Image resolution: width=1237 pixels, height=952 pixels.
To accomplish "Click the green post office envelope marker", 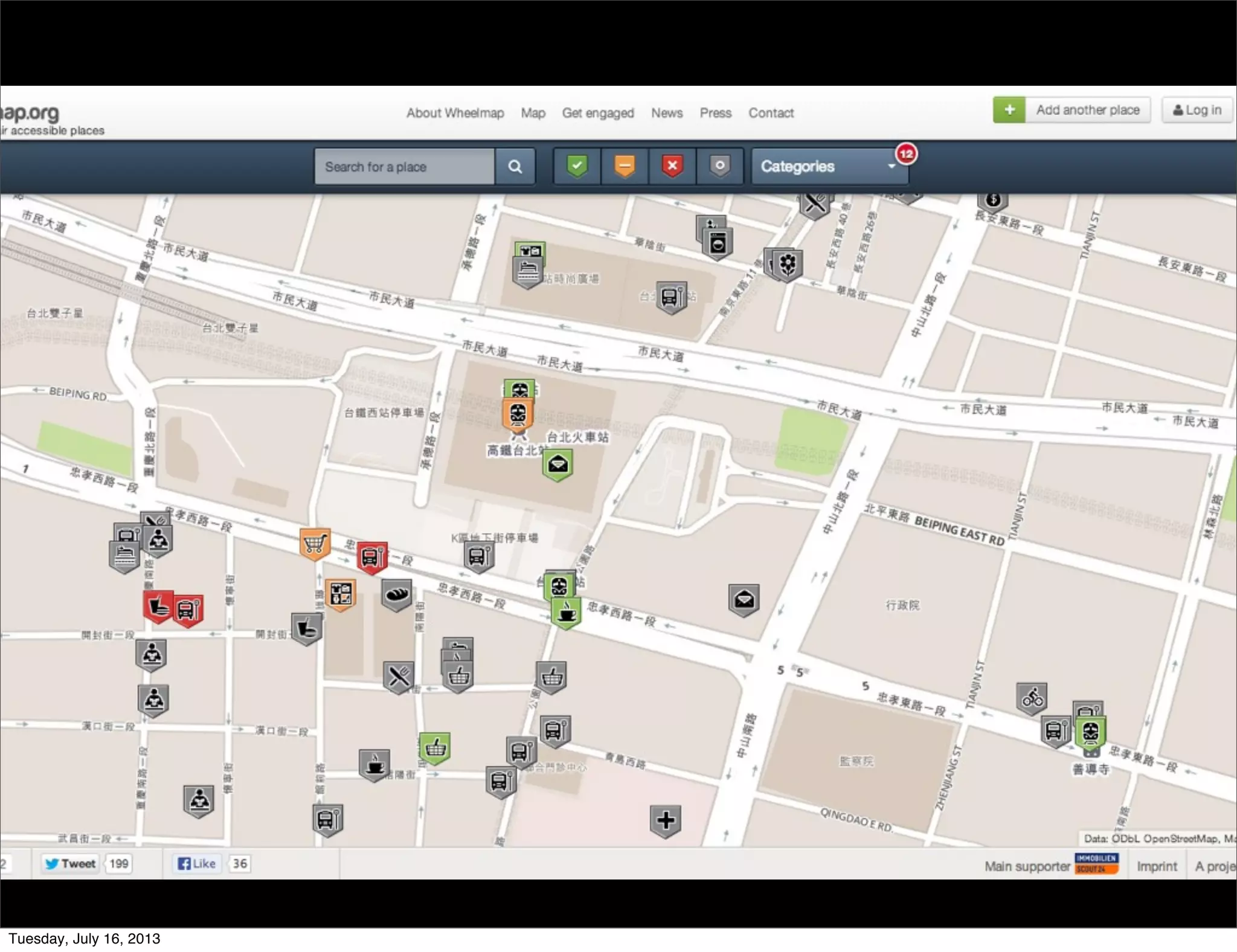I will coord(557,464).
